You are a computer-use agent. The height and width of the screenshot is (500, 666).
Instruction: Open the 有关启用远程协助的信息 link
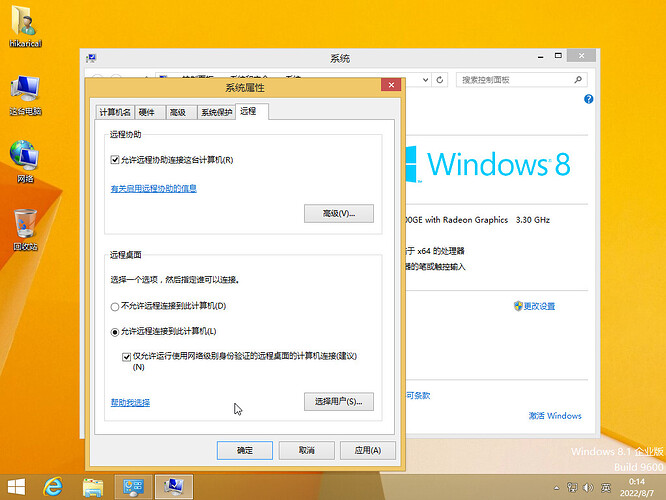[153, 189]
